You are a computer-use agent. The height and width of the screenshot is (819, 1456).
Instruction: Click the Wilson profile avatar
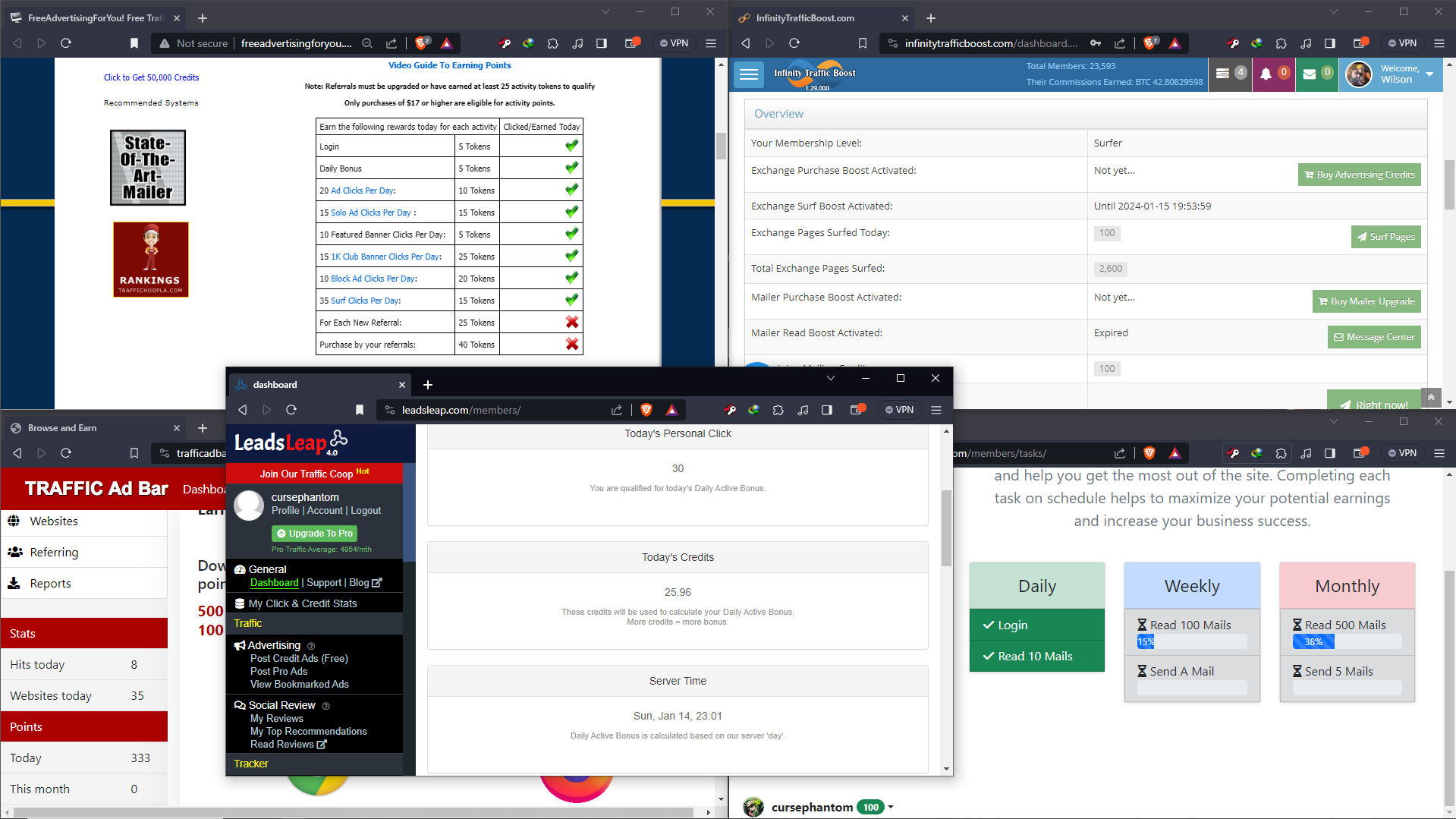tap(1358, 74)
